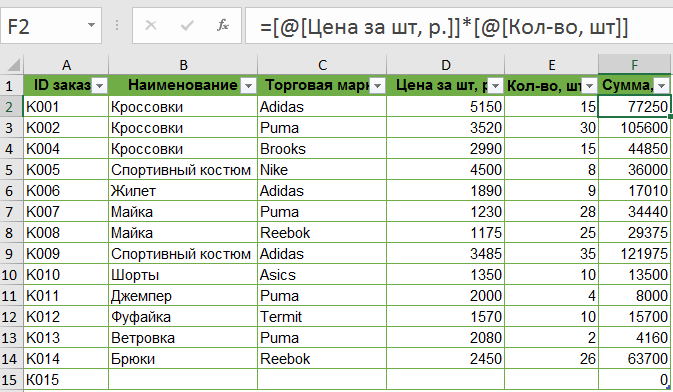Select the cell containing 121975

point(634,254)
